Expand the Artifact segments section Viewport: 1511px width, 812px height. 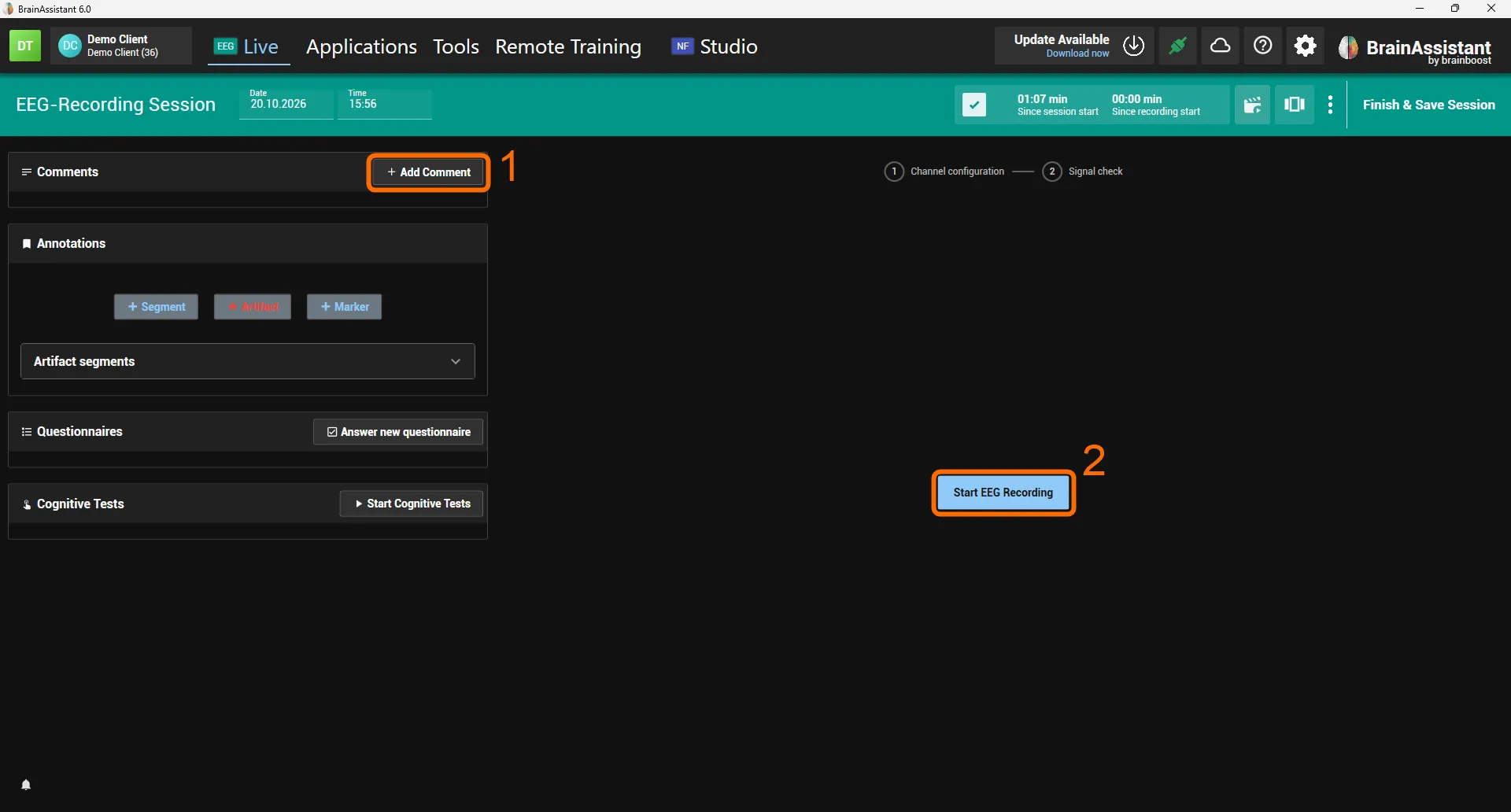[248, 361]
